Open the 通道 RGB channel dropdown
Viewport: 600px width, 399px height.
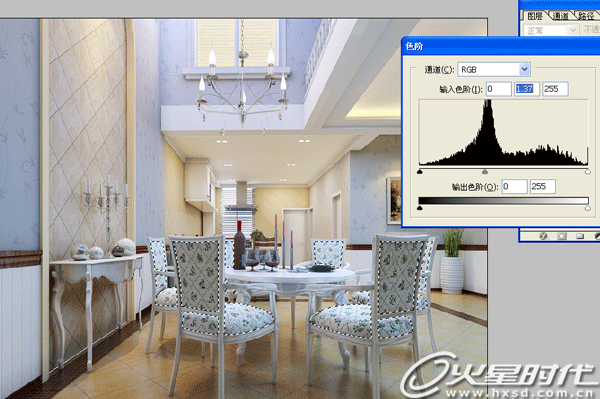494,70
